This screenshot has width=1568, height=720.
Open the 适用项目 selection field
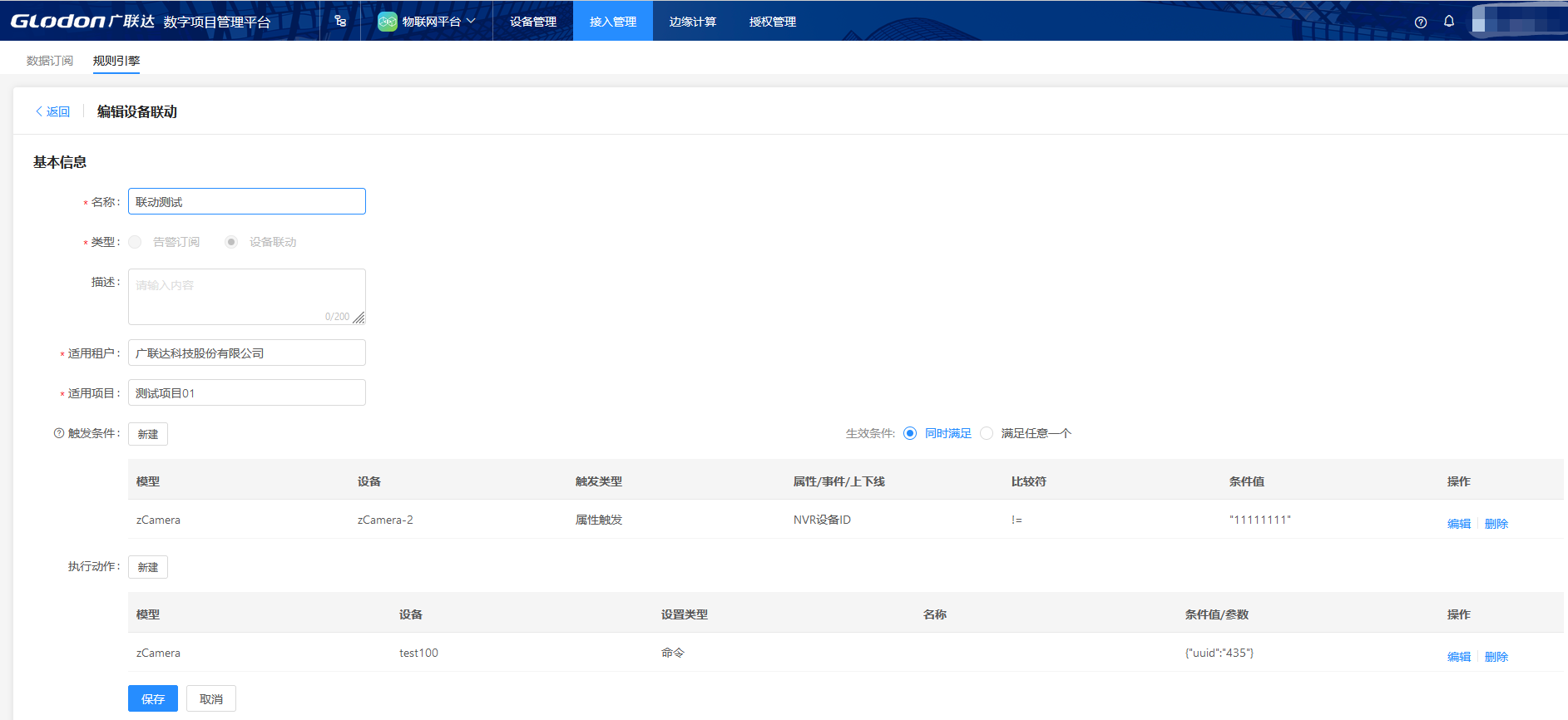click(x=246, y=393)
